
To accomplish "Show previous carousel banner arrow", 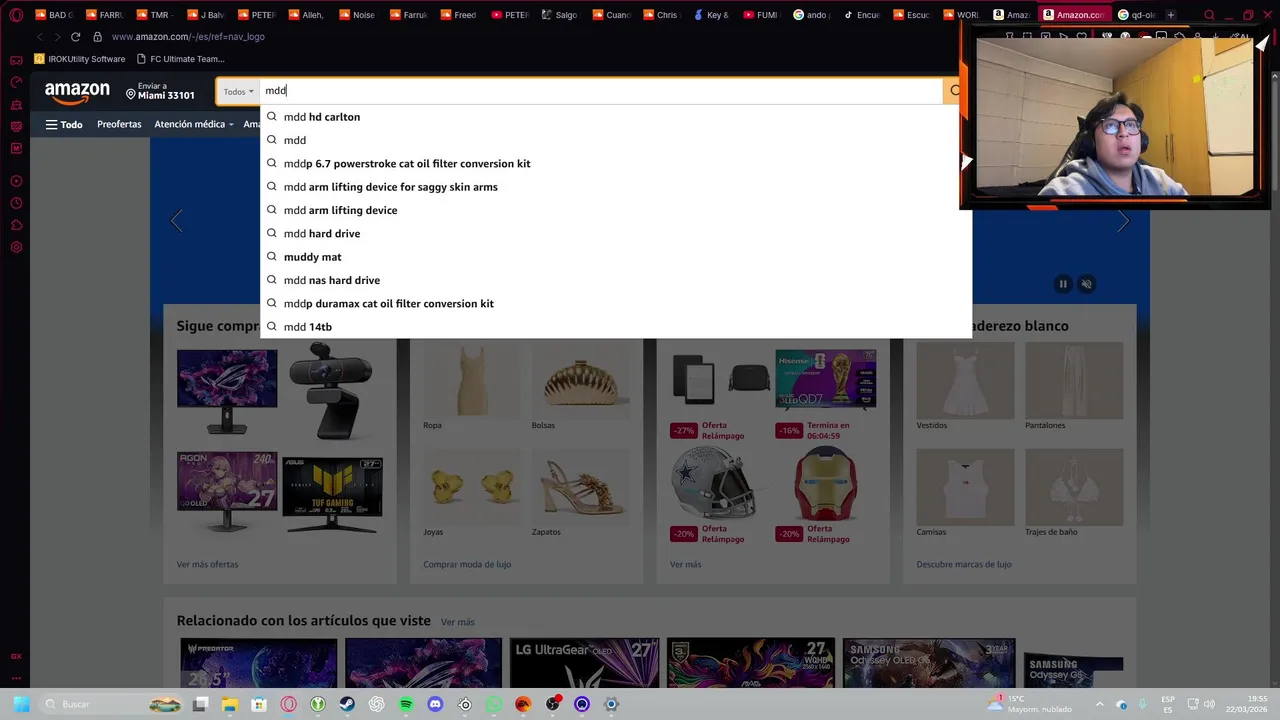I will 176,221.
